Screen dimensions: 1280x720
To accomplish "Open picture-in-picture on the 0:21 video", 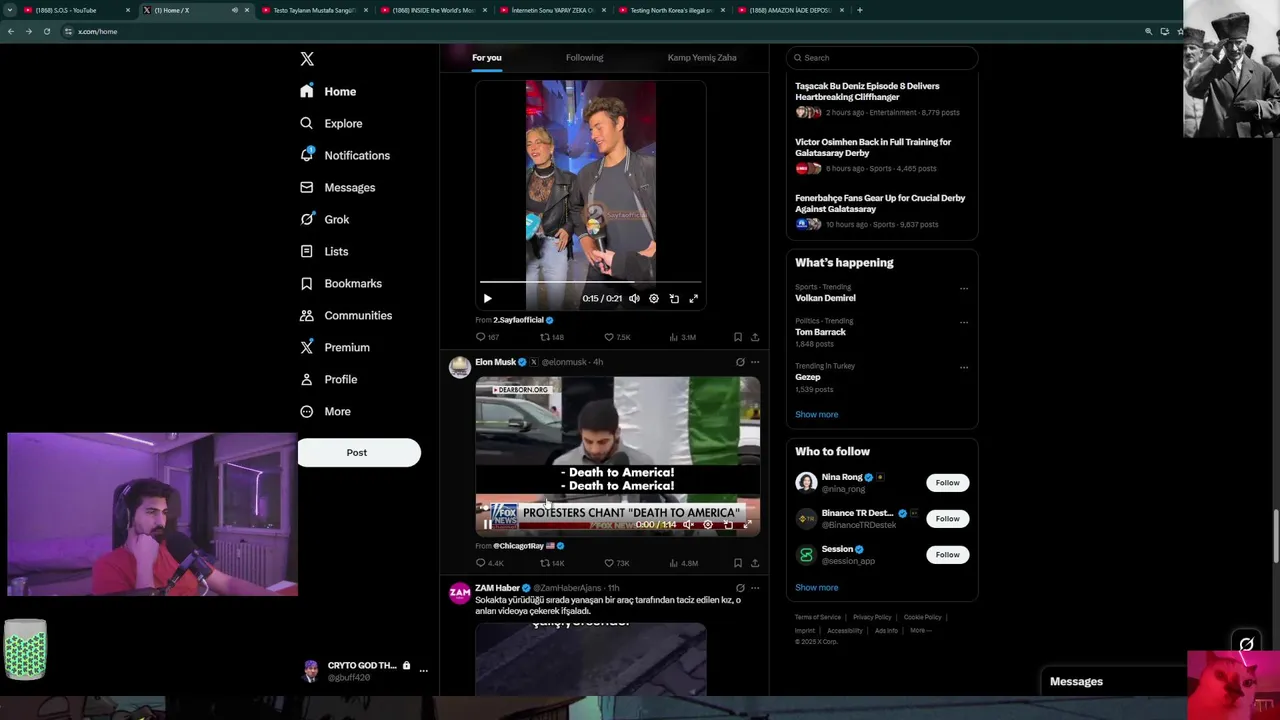I will point(674,298).
